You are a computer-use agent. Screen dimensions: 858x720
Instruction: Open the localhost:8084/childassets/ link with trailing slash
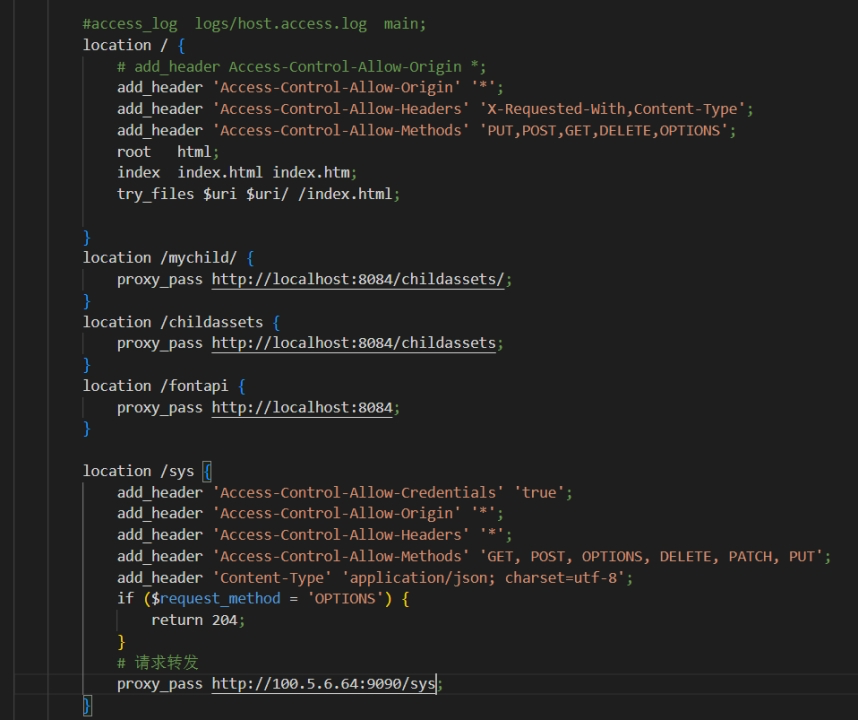click(x=357, y=279)
